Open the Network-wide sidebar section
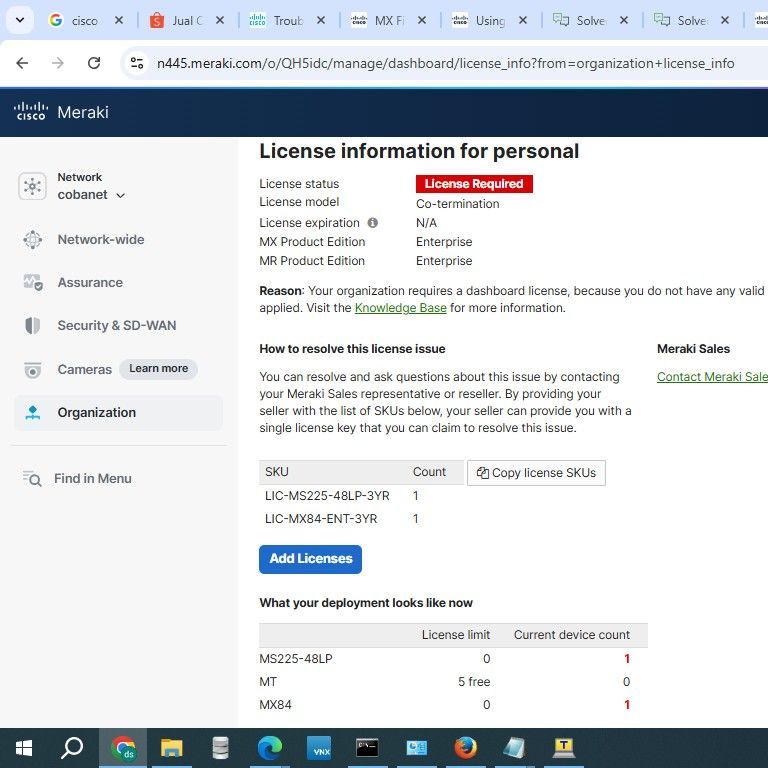The image size is (768, 768). click(x=100, y=240)
